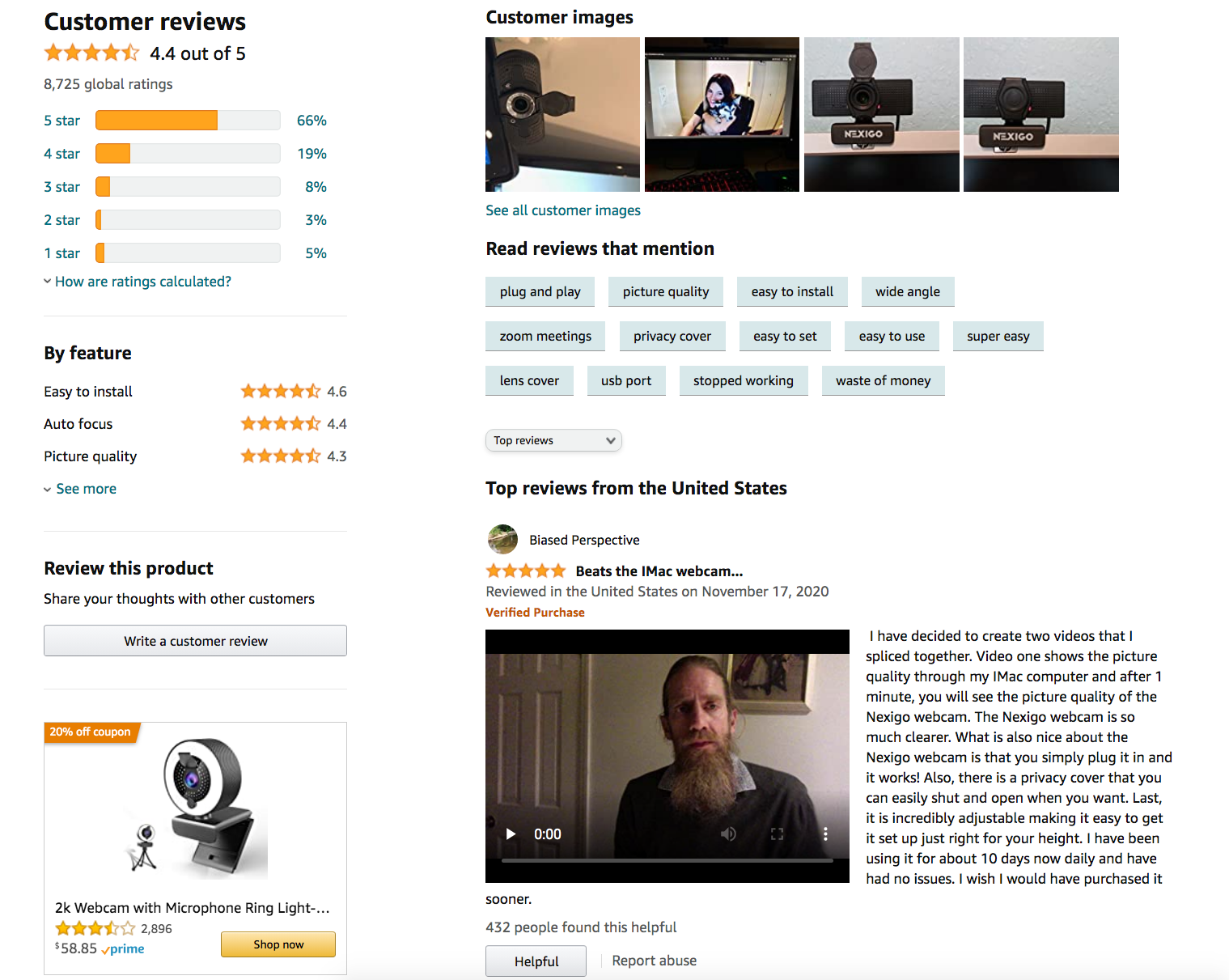Mute the review video volume
Viewport: 1229px width, 980px height.
728,834
